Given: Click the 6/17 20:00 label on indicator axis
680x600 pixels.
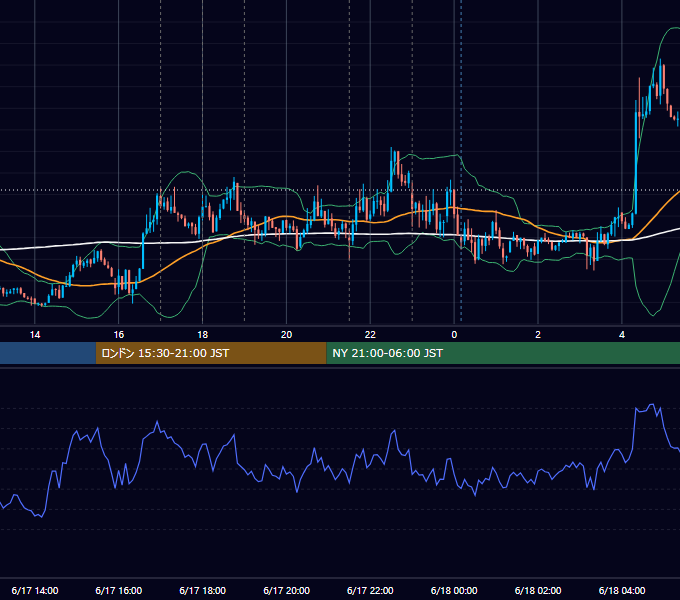Looking at the screenshot, I should tap(286, 590).
